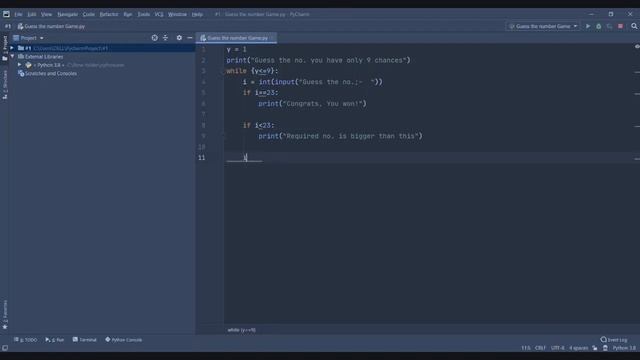Open the TODO tool window

coord(25,340)
